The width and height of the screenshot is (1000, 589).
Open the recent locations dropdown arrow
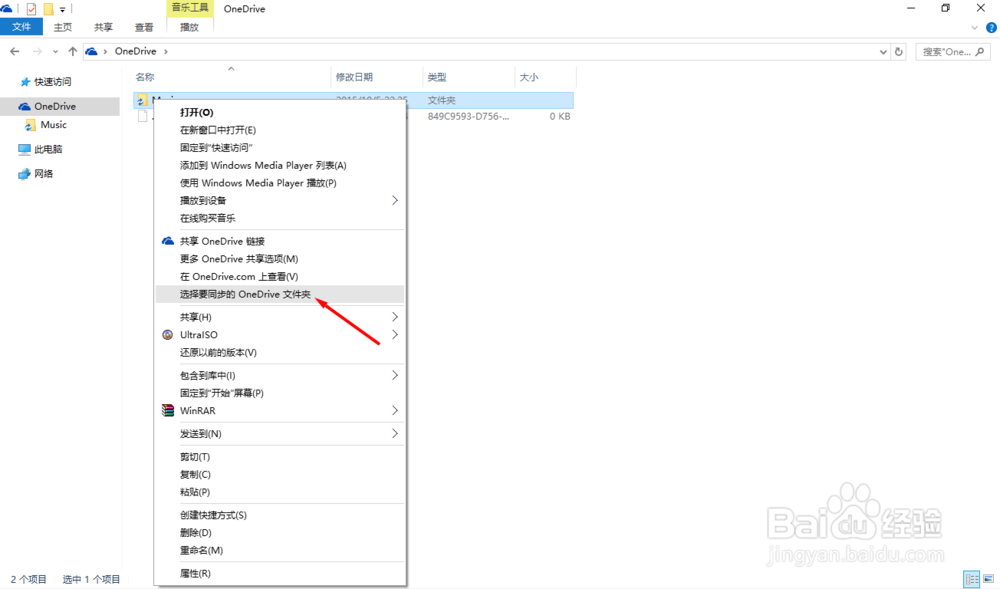(55, 52)
